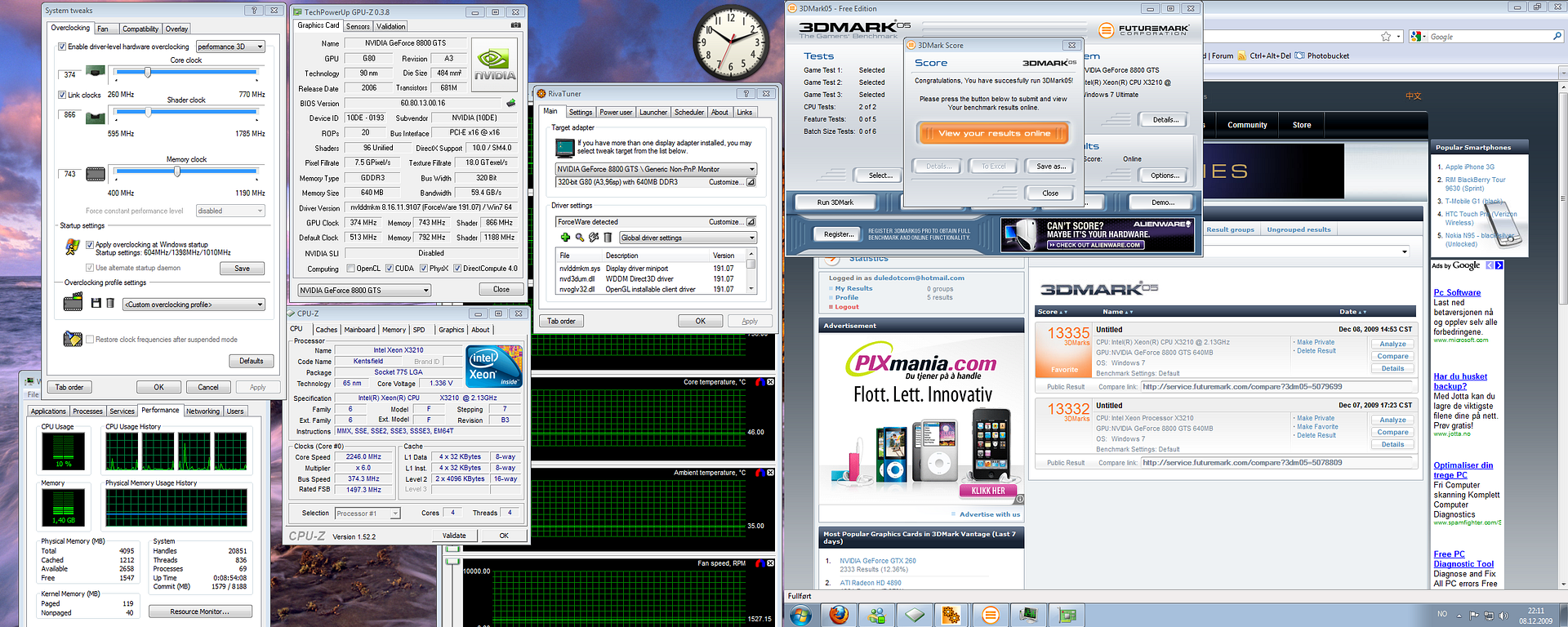Toggle the CUDA checkbox in GPU-Z
The image size is (1568, 627).
(x=390, y=269)
